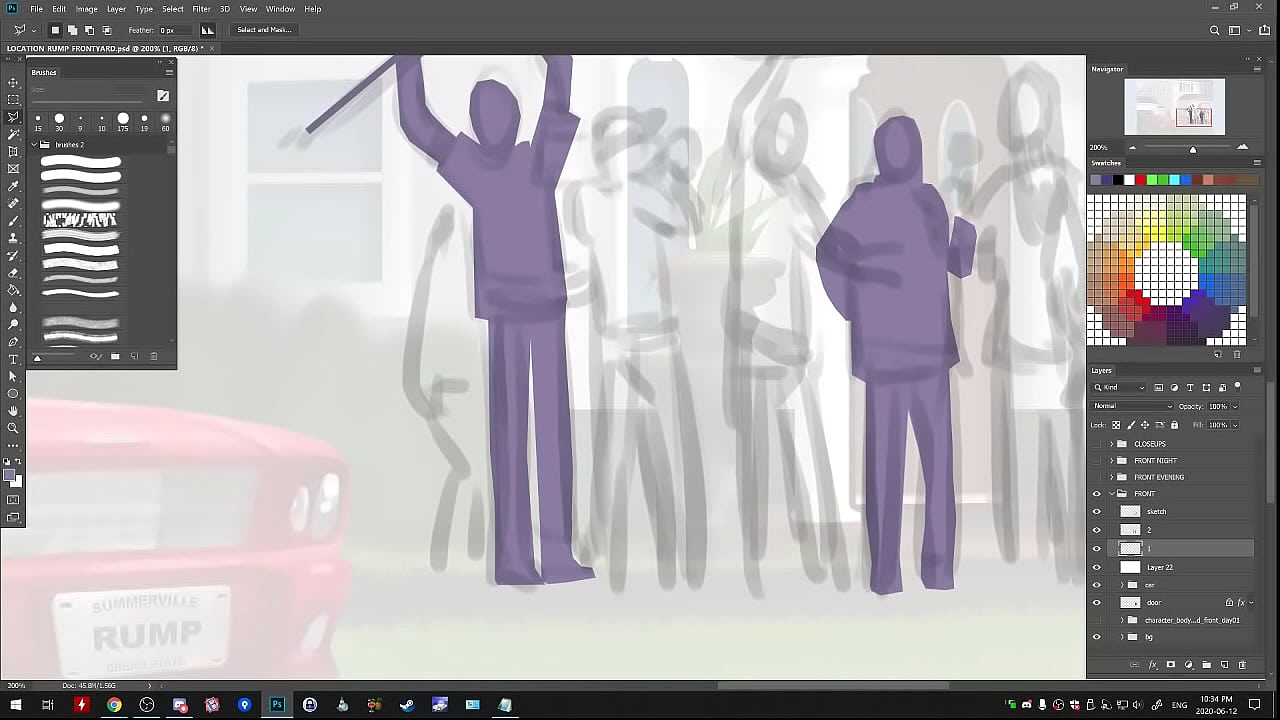Select the Eraser tool
Viewport: 1280px width, 720px height.
pos(13,273)
